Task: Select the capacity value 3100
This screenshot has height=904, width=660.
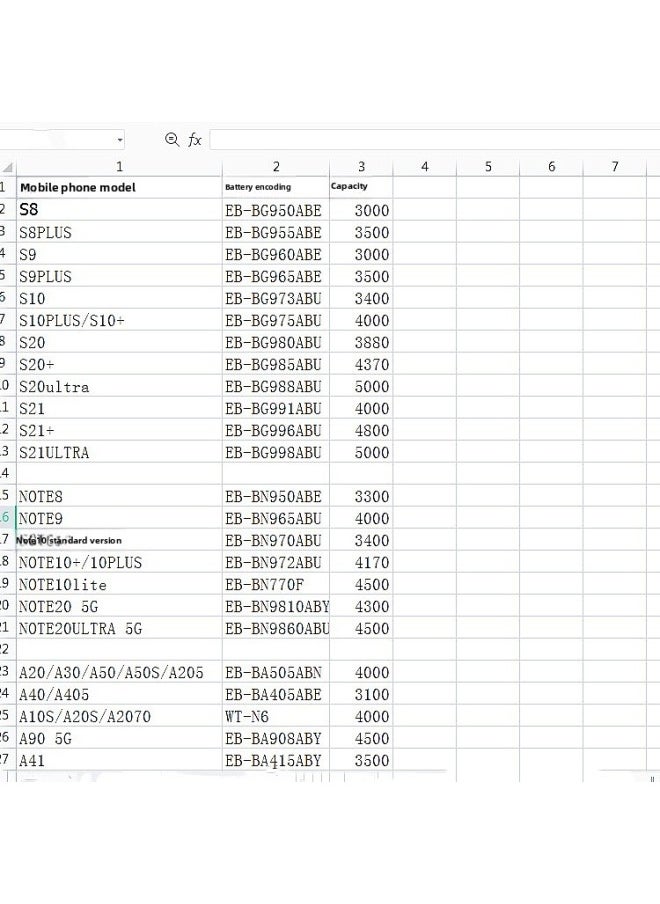Action: coord(361,694)
